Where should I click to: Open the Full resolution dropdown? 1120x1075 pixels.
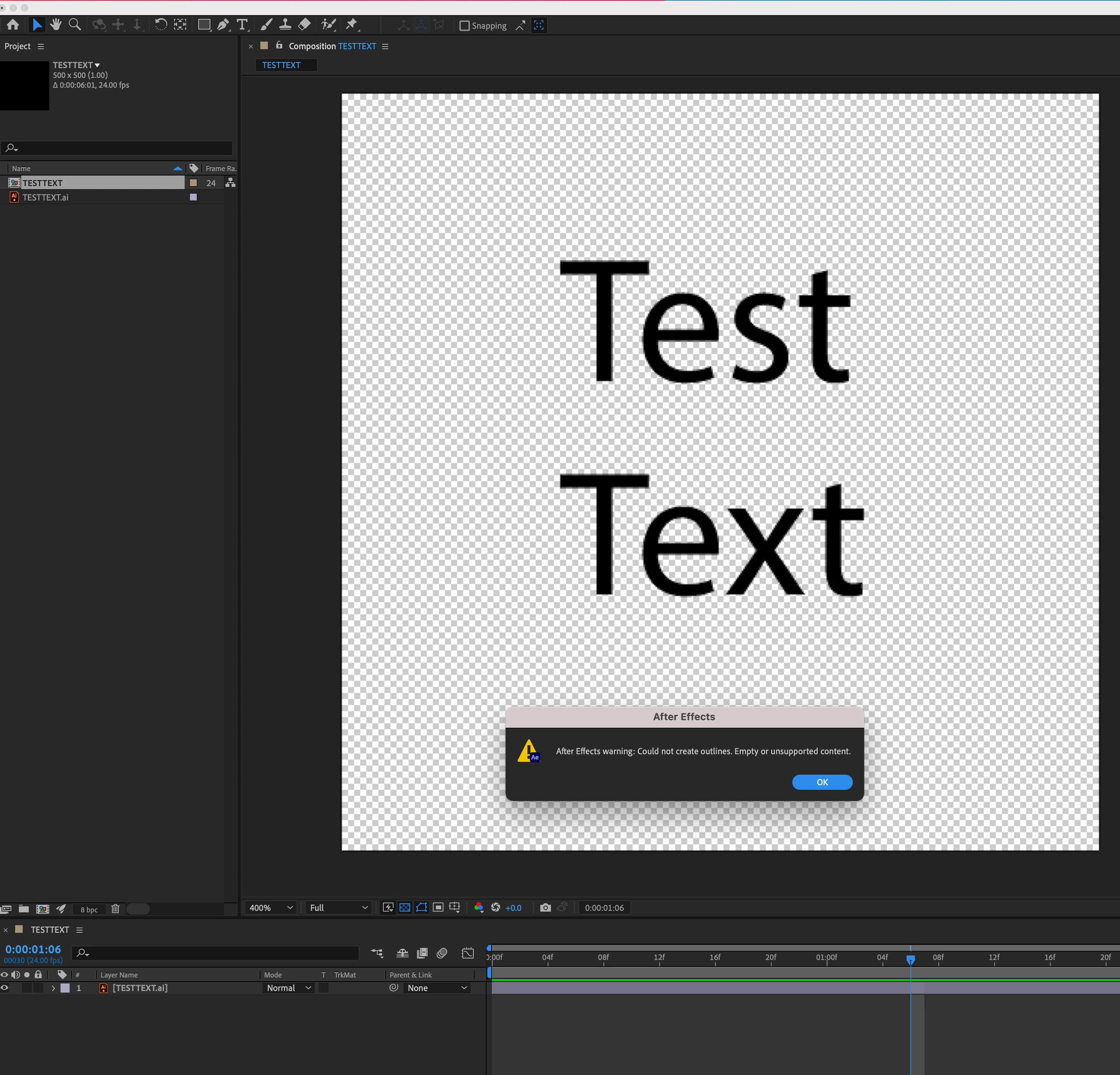[338, 908]
